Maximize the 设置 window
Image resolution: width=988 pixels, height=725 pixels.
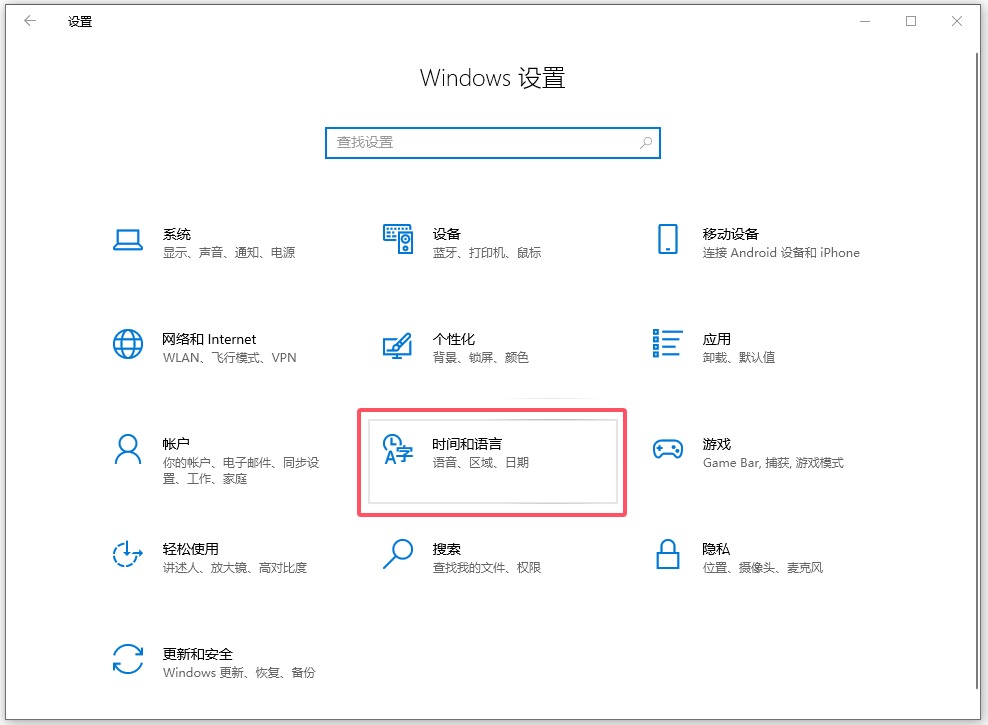911,21
